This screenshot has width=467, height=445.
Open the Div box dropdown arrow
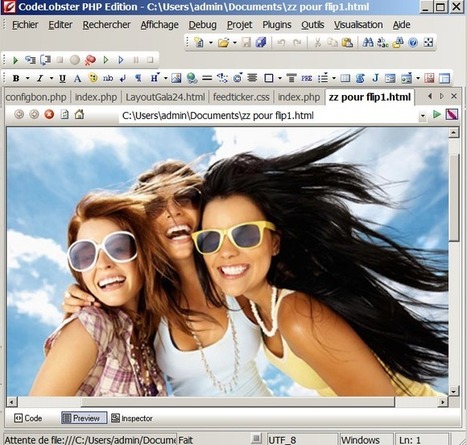click(x=280, y=79)
